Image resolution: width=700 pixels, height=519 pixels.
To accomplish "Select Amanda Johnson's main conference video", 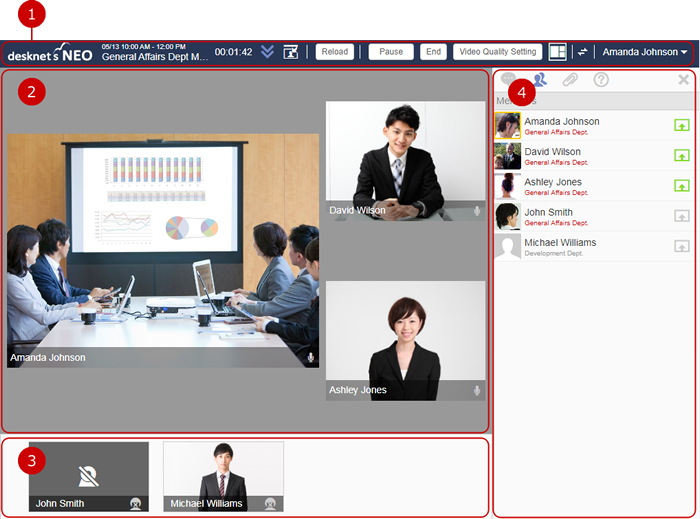I will [163, 251].
